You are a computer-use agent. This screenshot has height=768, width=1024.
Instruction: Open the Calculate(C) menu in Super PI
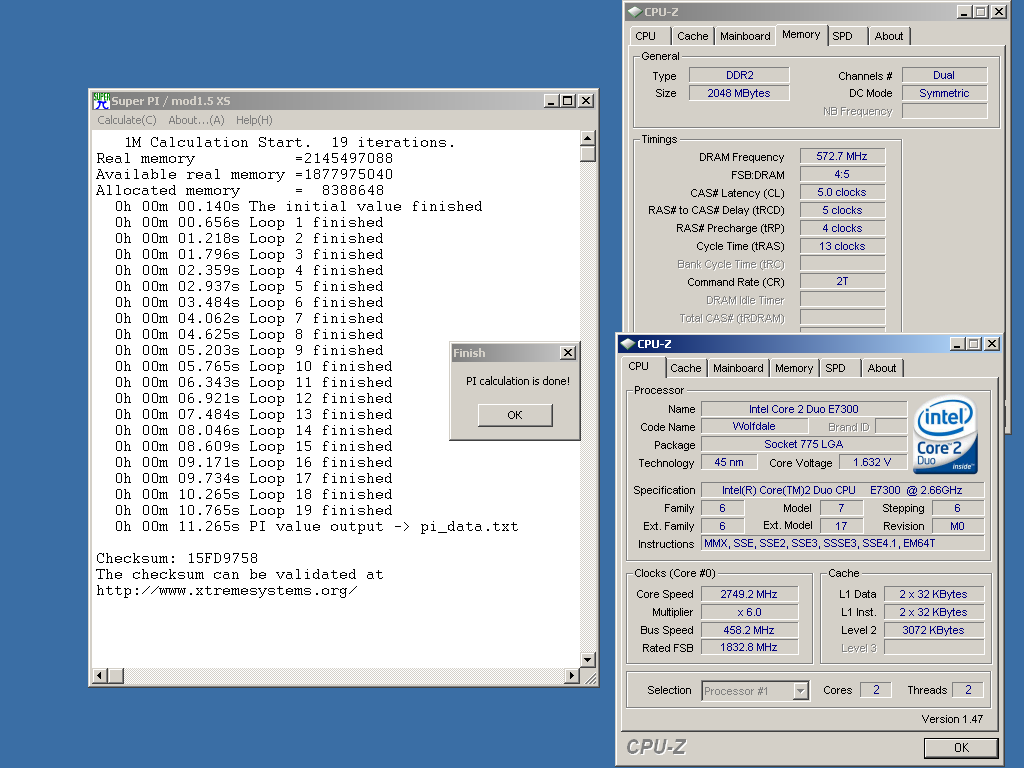pos(127,120)
